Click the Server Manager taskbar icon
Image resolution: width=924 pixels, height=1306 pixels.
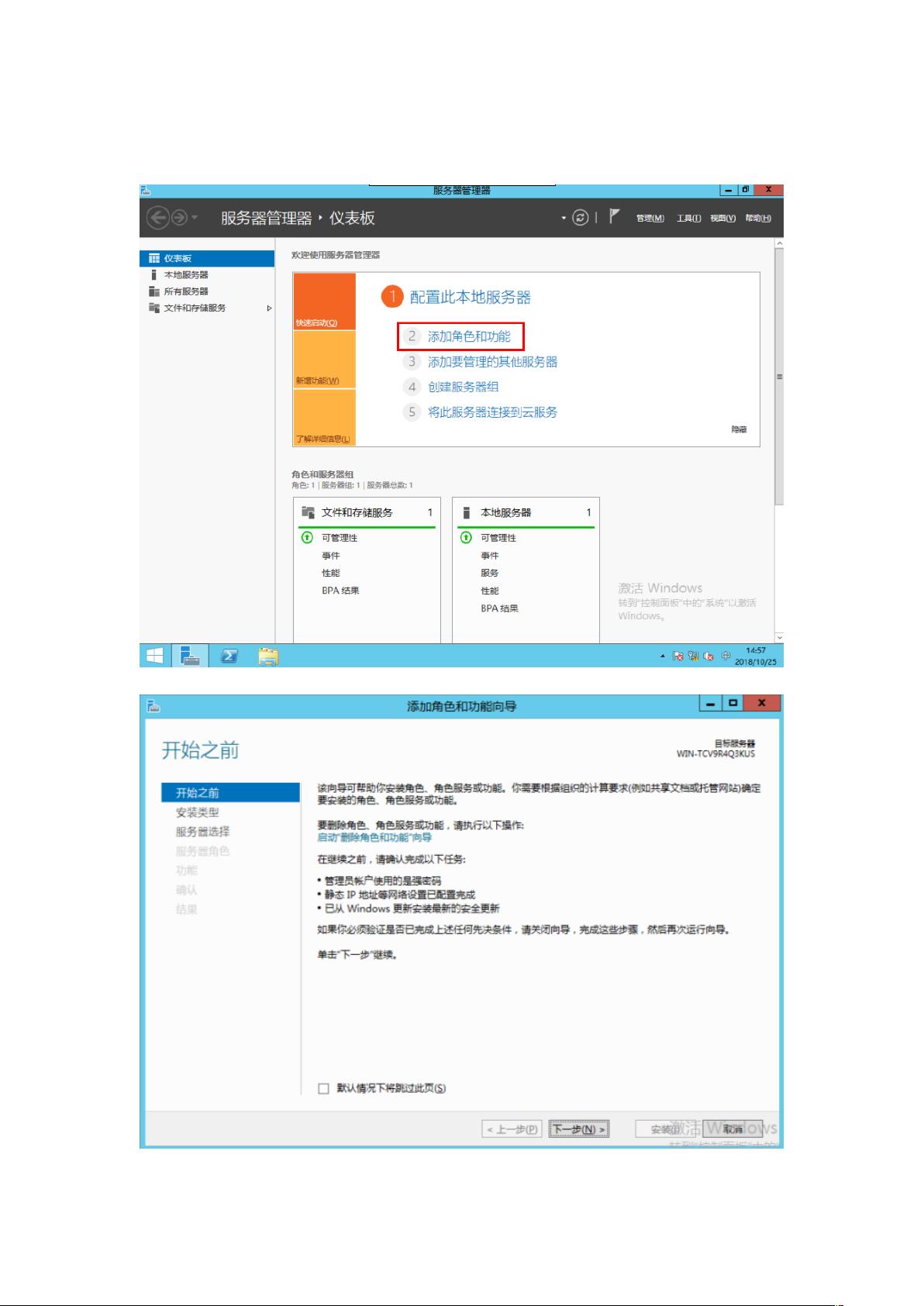(x=190, y=656)
